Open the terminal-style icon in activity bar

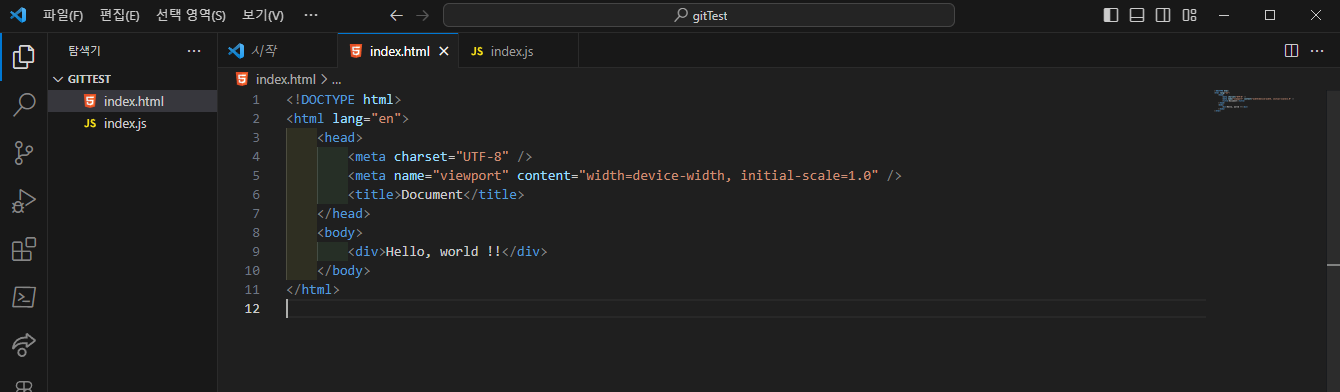point(24,297)
